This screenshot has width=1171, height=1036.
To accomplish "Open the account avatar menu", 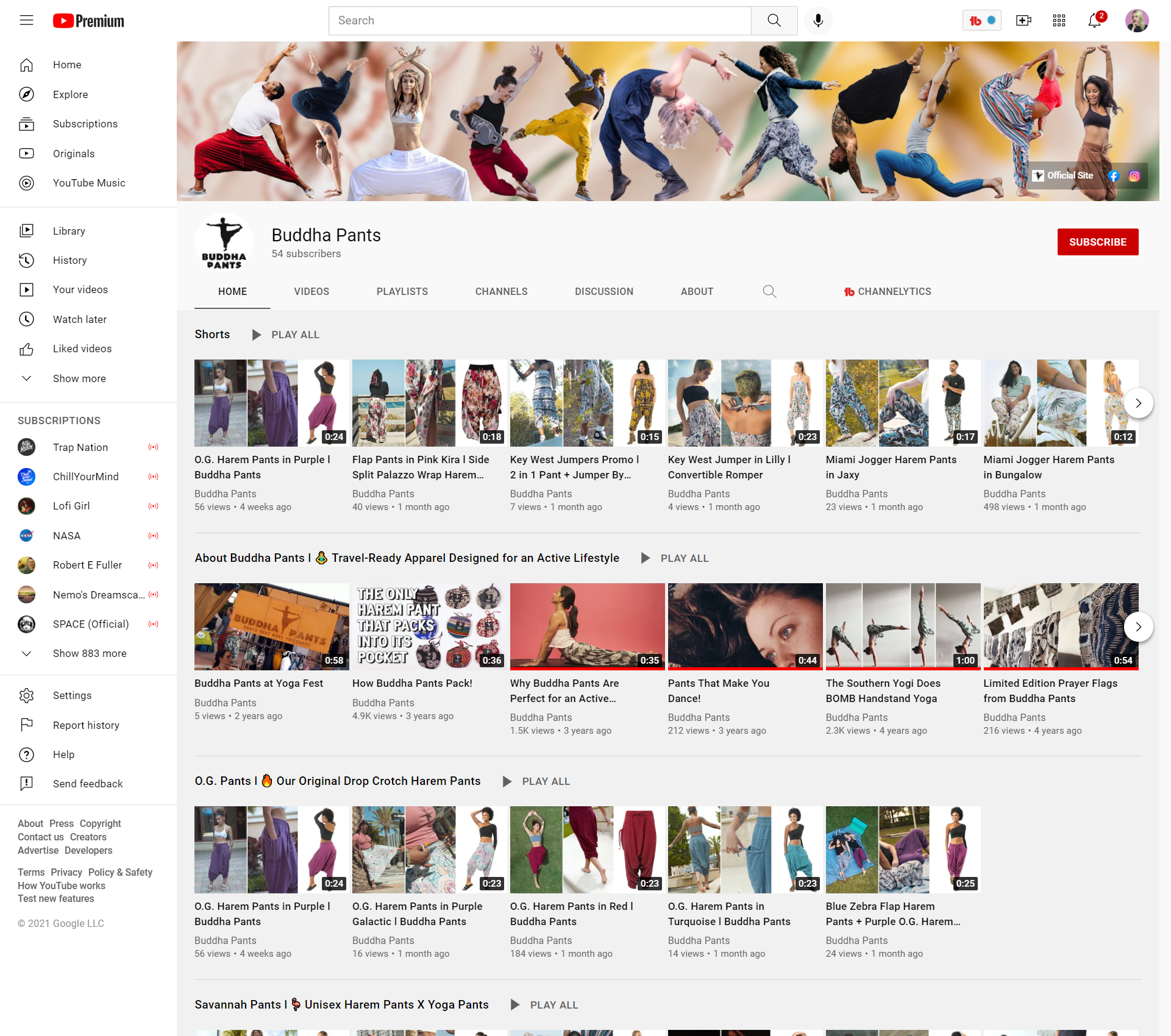I will click(1137, 21).
